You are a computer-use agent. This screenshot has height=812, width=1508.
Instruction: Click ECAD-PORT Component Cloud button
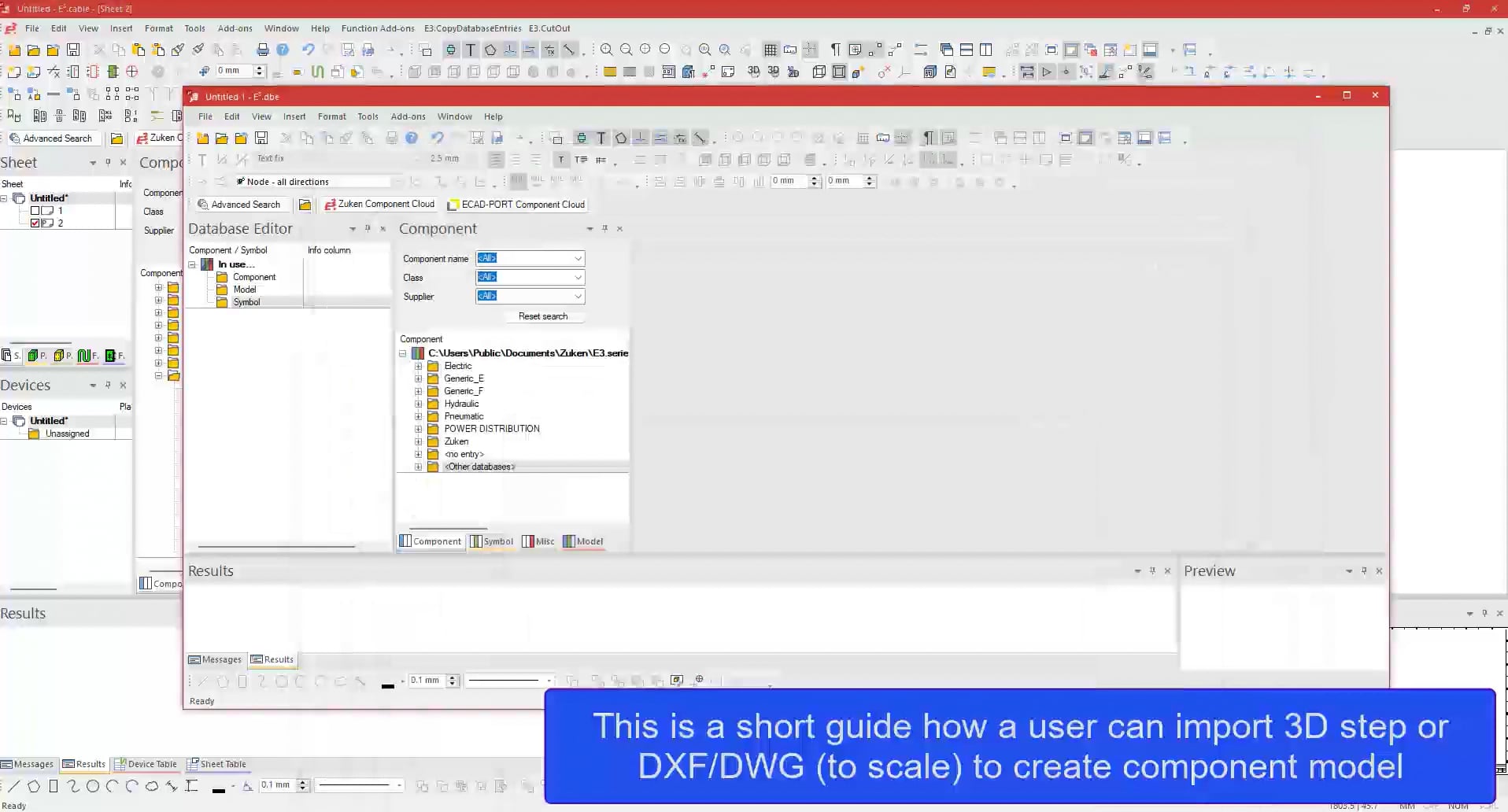pos(516,205)
